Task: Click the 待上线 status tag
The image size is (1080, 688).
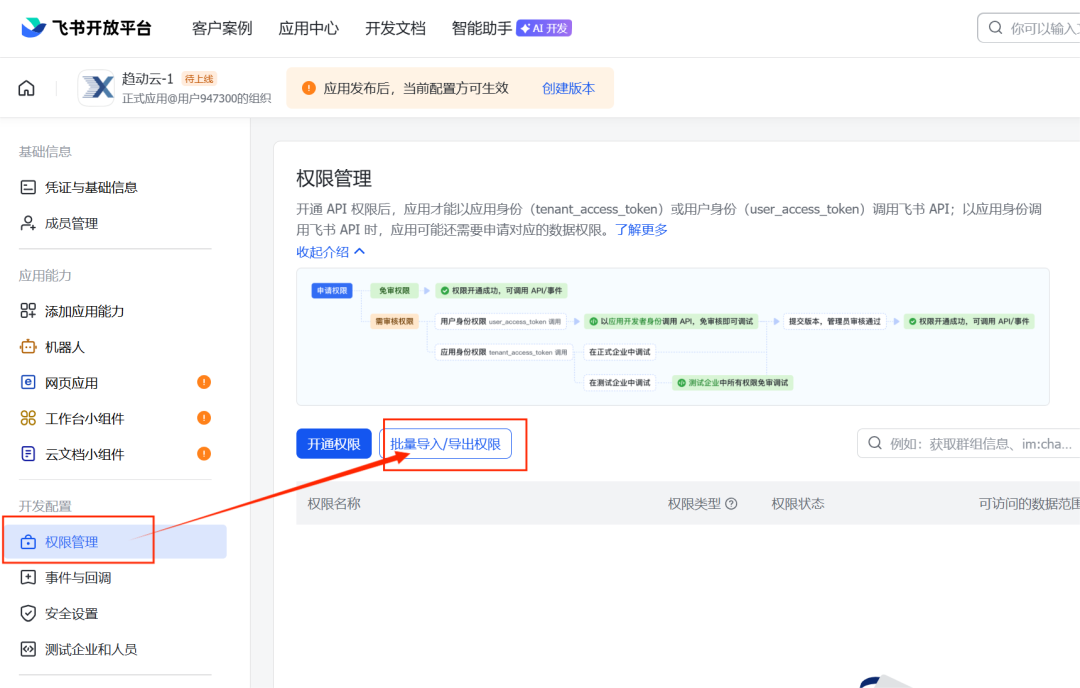Action: (x=199, y=79)
